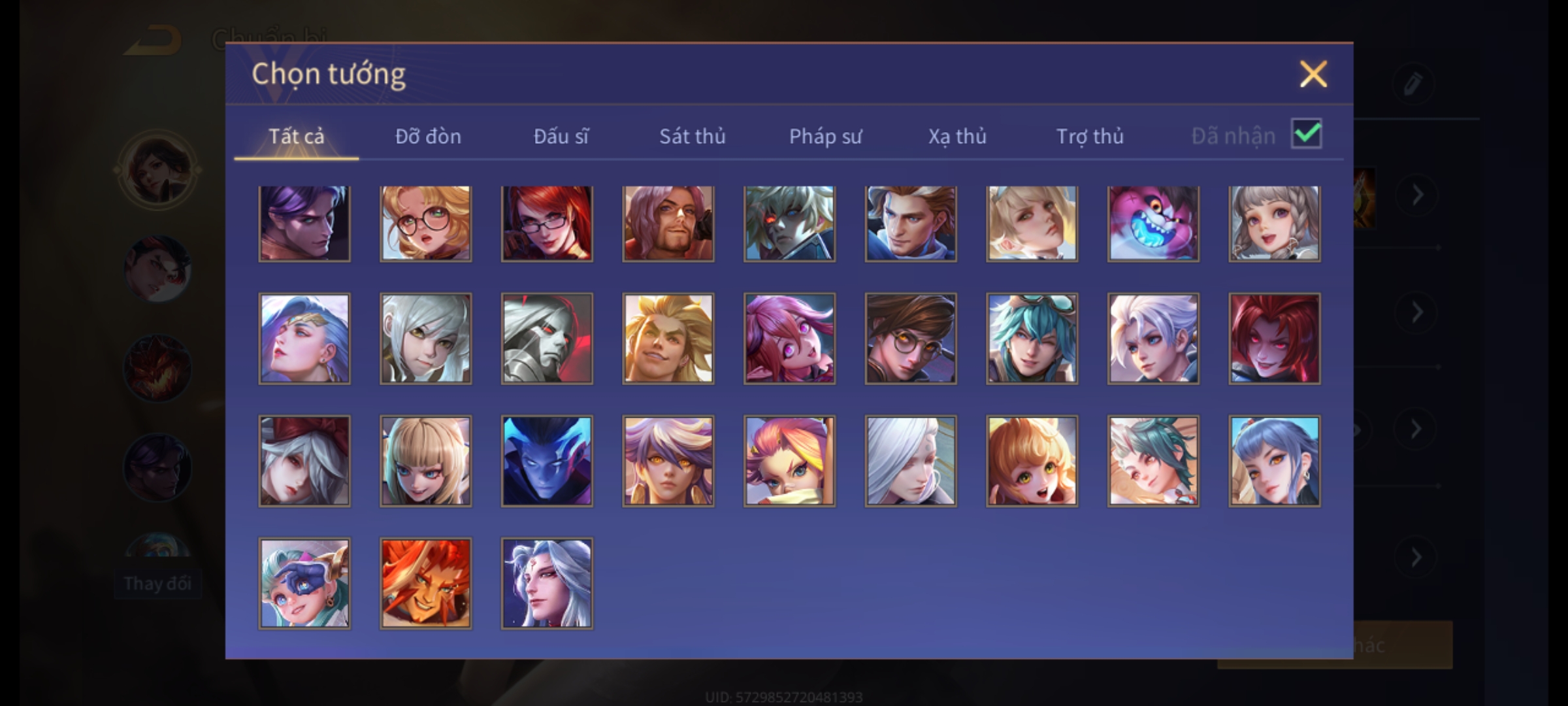The width and height of the screenshot is (1568, 706).
Task: Pick the brown-haired hero with orange glasses
Action: coord(911,339)
